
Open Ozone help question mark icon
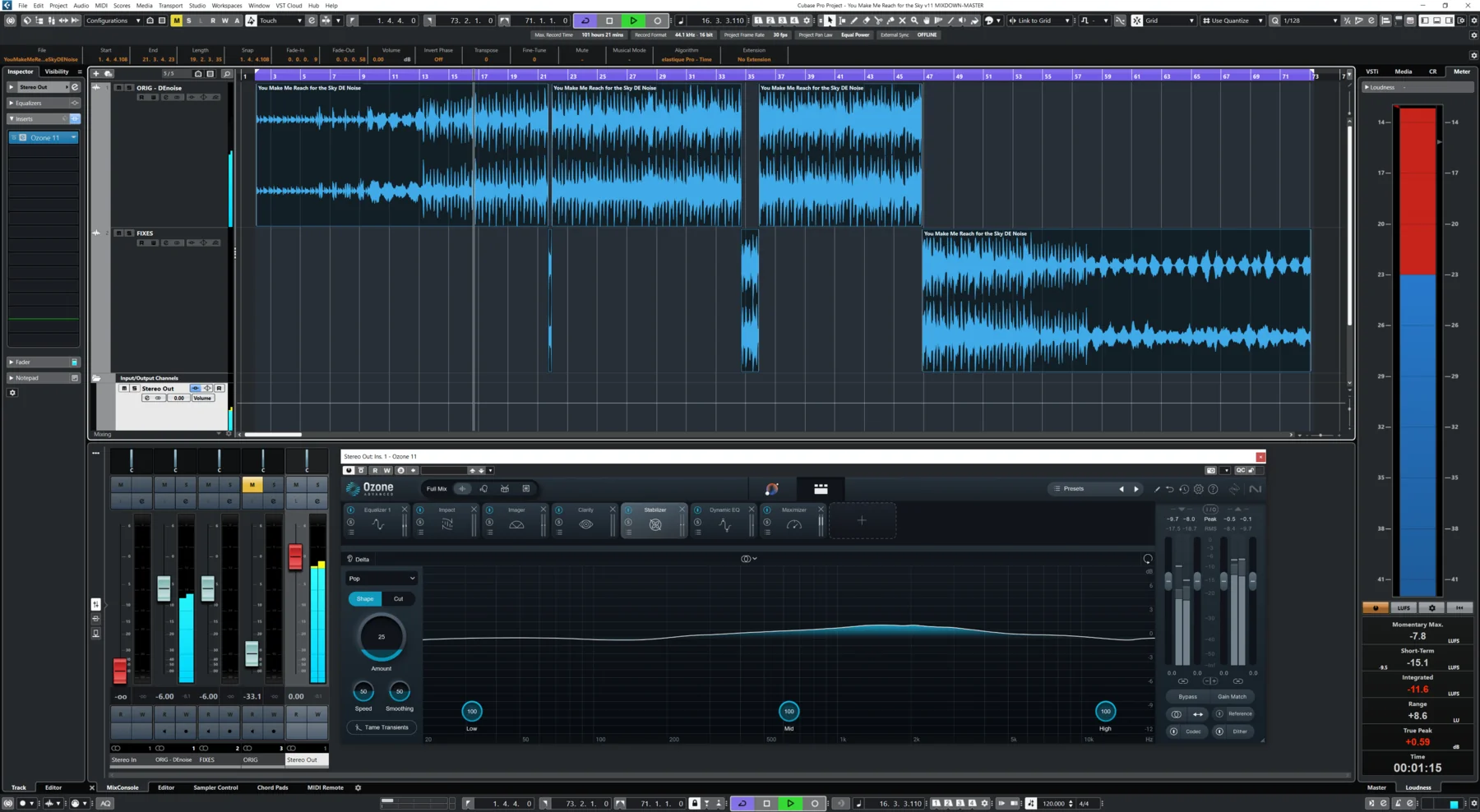(x=1213, y=489)
